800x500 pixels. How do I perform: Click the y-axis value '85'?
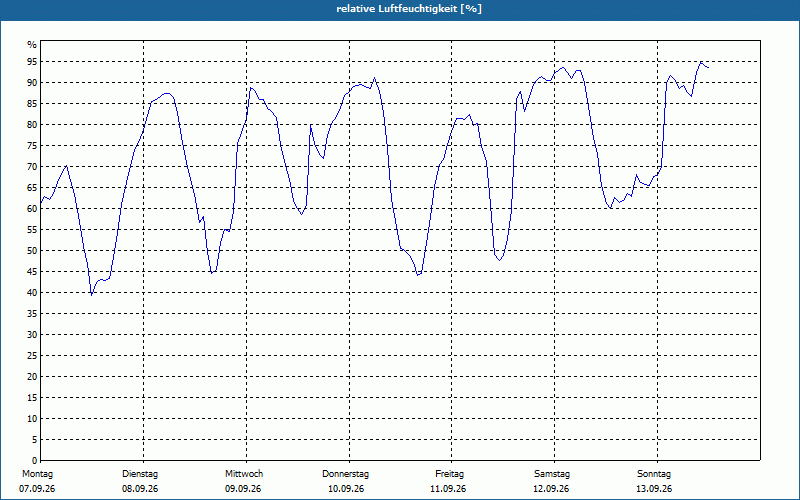tap(32, 104)
